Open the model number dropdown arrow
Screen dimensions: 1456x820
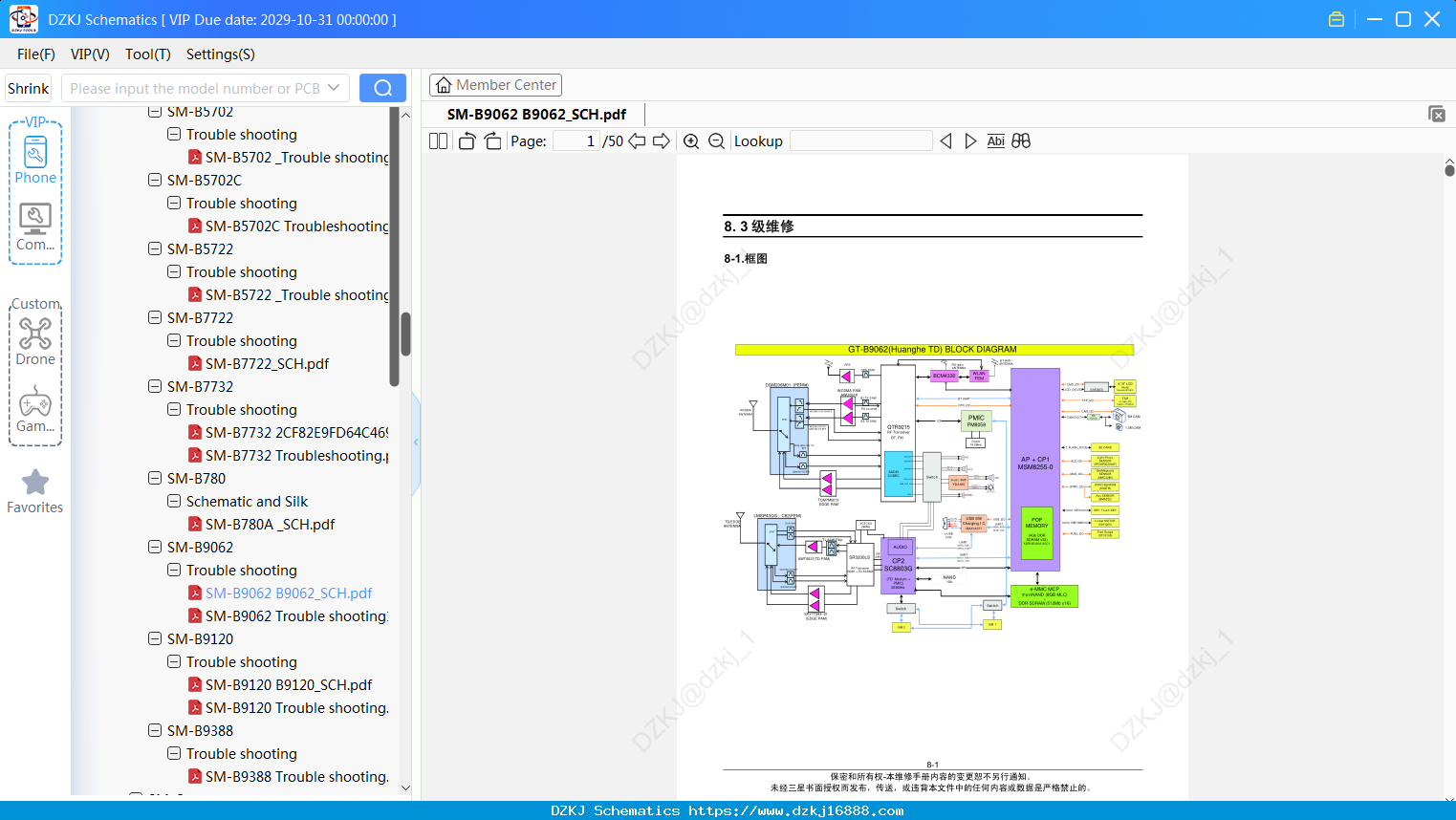click(334, 88)
